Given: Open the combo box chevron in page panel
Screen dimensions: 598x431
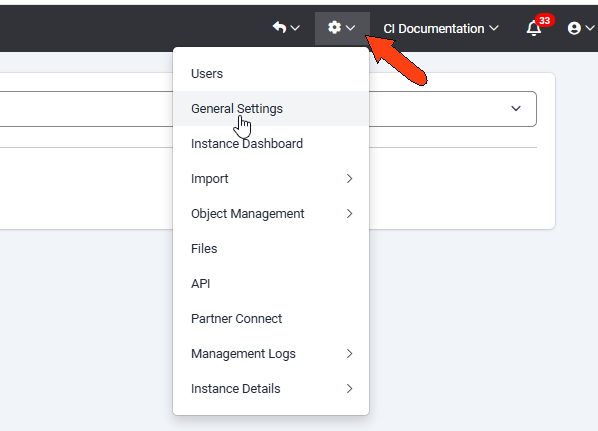Looking at the screenshot, I should (x=516, y=109).
